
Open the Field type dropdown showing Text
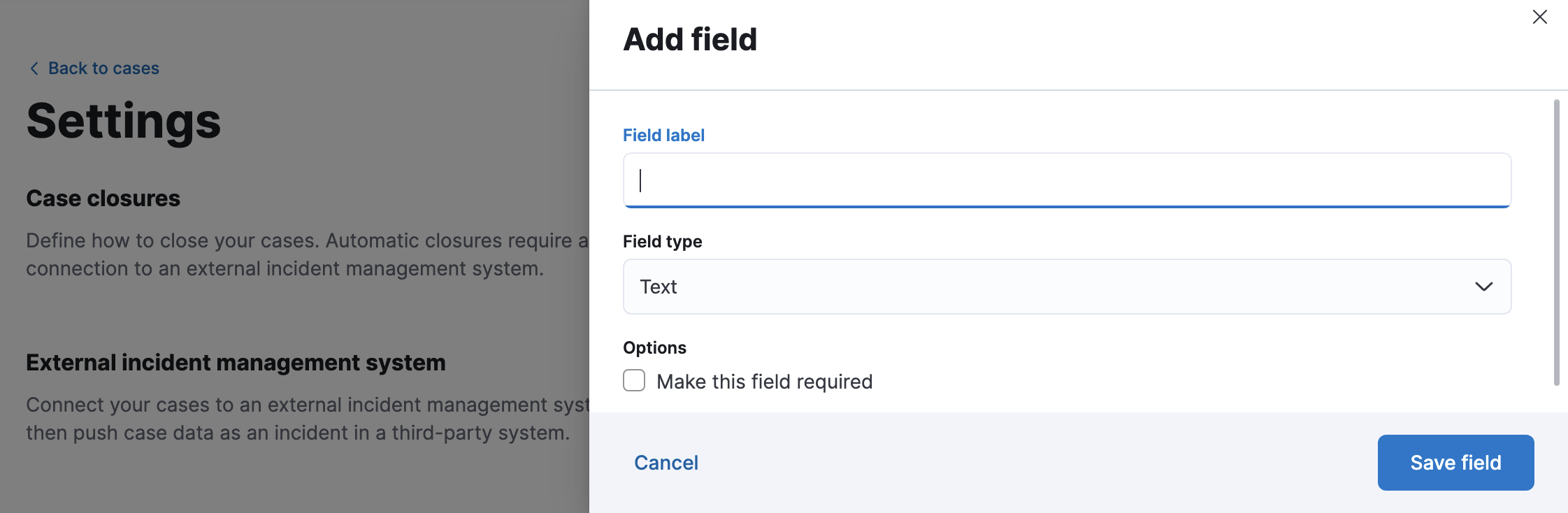[x=1066, y=287]
